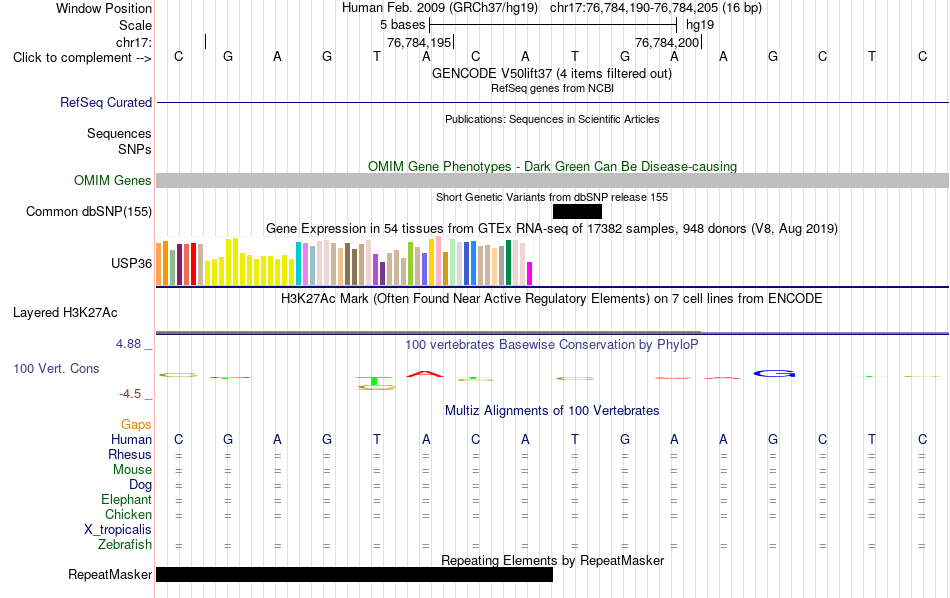Click the Dog alignment row label
Screen dimensions: 950x598
(141, 485)
